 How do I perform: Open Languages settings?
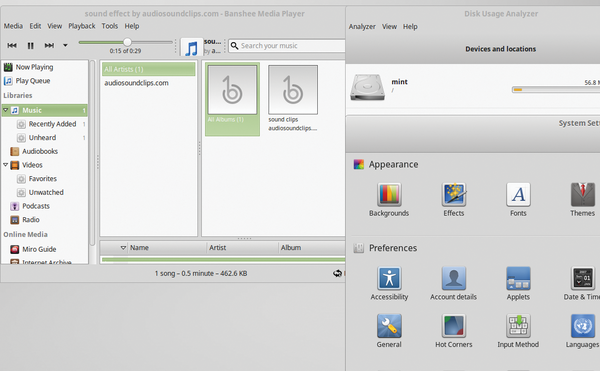coord(582,331)
